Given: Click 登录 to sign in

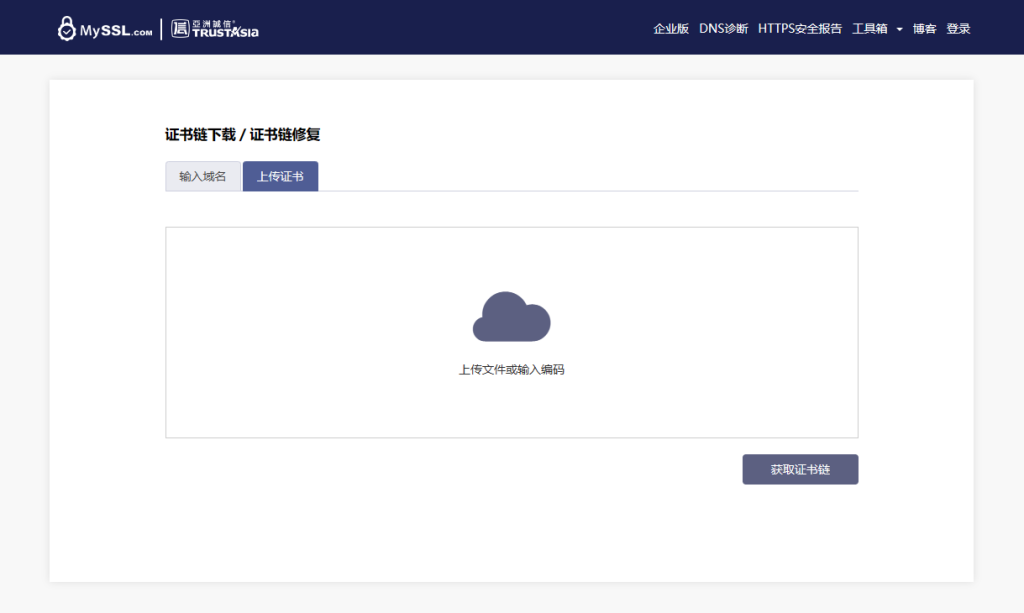Looking at the screenshot, I should [x=958, y=29].
